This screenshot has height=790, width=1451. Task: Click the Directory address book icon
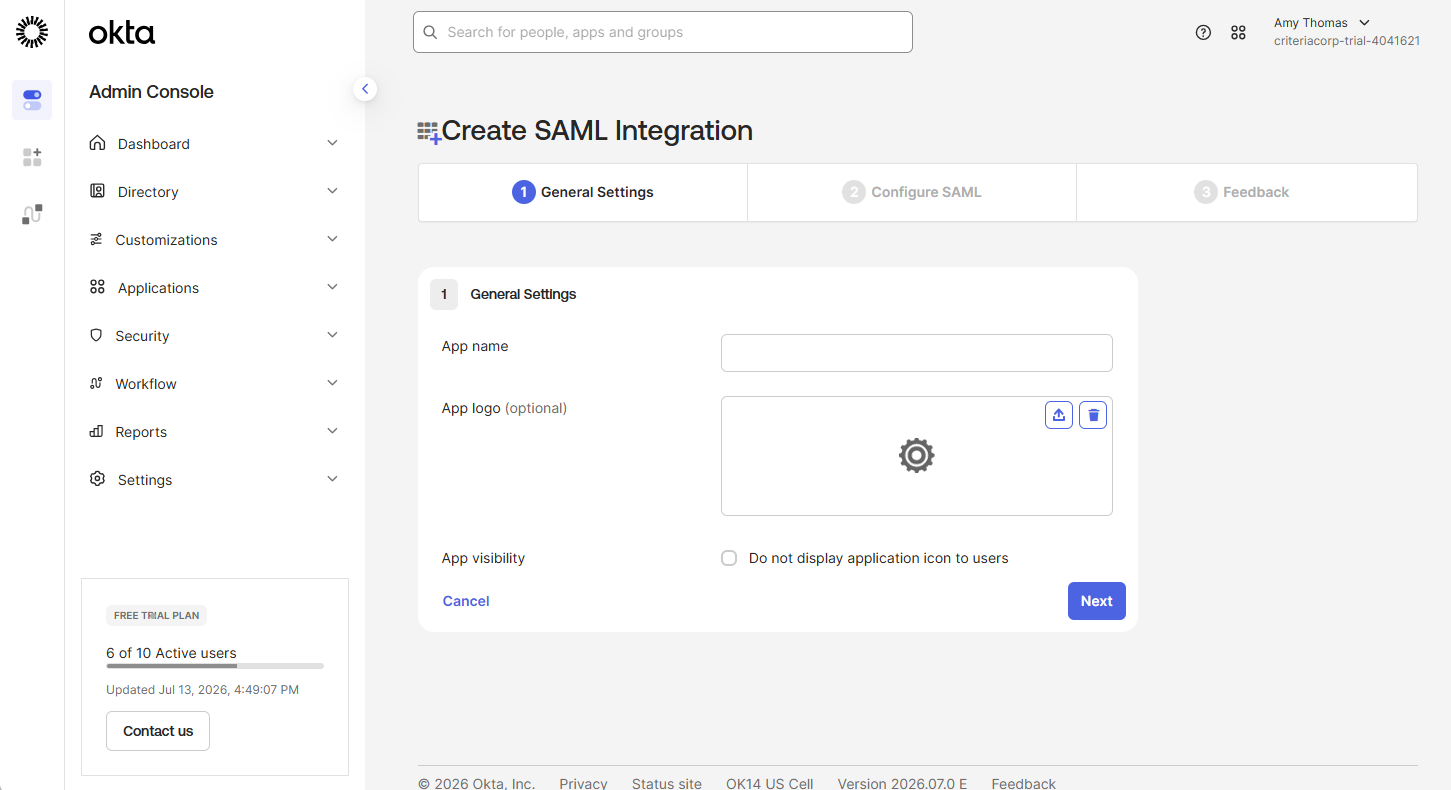click(x=97, y=191)
